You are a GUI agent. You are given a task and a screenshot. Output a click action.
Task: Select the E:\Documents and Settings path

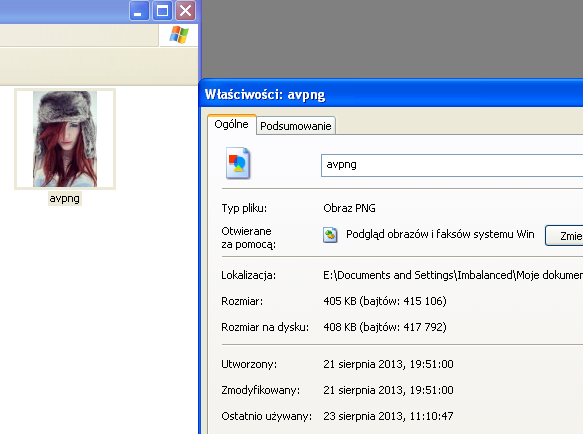point(453,275)
